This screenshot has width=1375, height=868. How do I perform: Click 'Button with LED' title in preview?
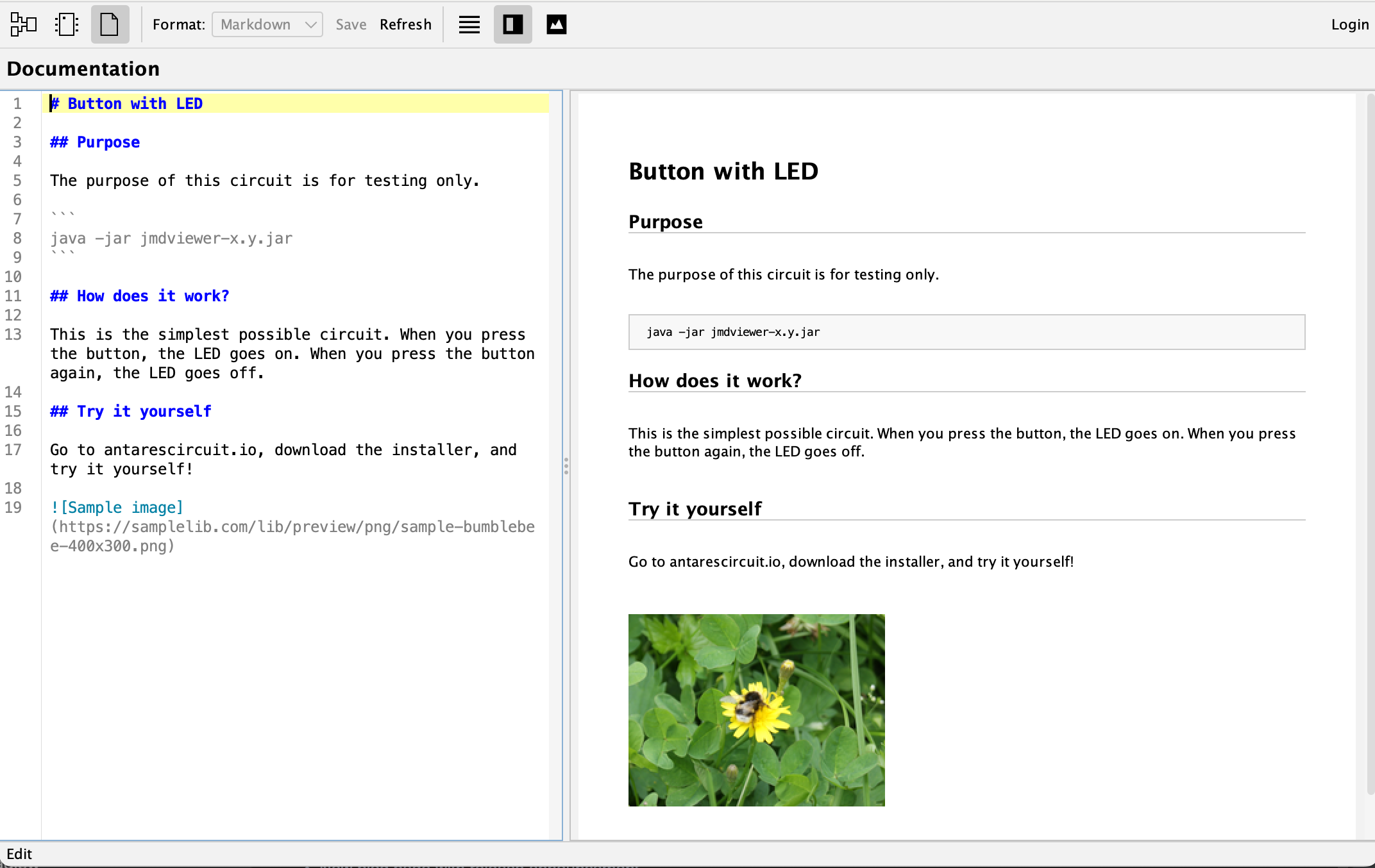coord(723,171)
